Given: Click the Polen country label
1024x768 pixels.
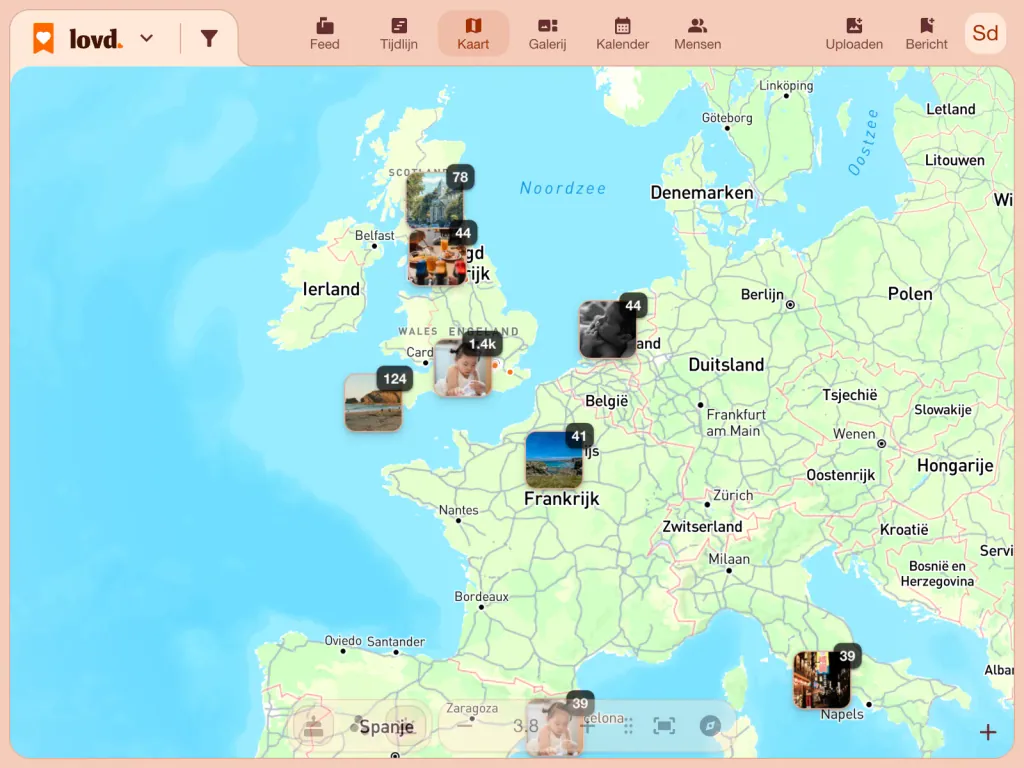Looking at the screenshot, I should point(910,294).
